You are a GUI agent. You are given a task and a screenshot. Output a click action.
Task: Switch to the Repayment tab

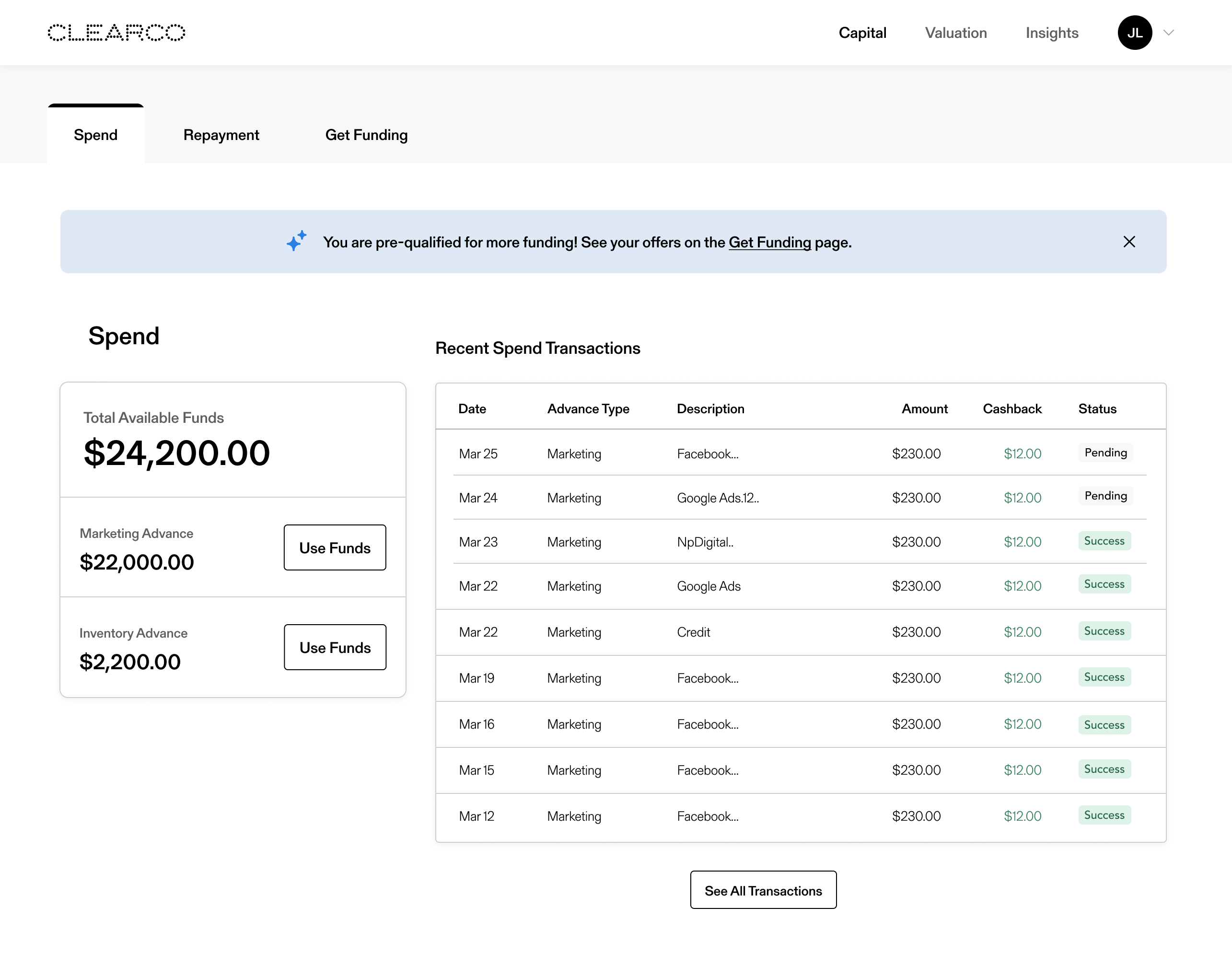(x=221, y=135)
